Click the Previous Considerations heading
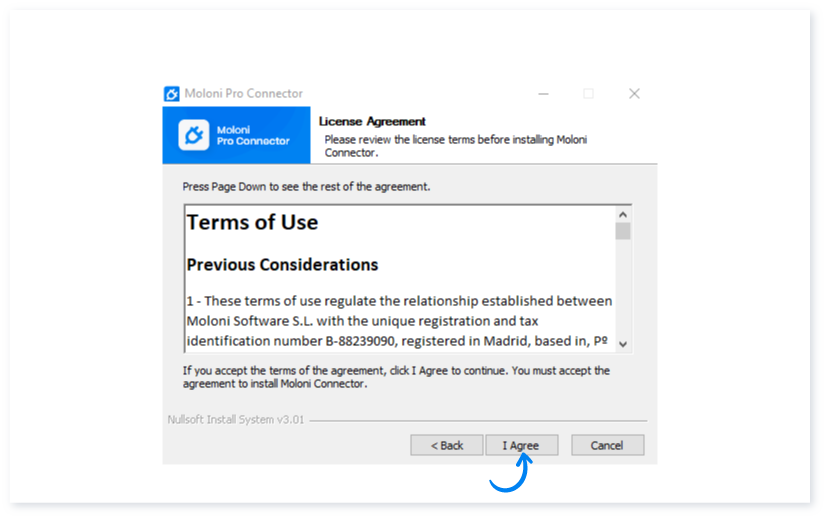 [282, 264]
